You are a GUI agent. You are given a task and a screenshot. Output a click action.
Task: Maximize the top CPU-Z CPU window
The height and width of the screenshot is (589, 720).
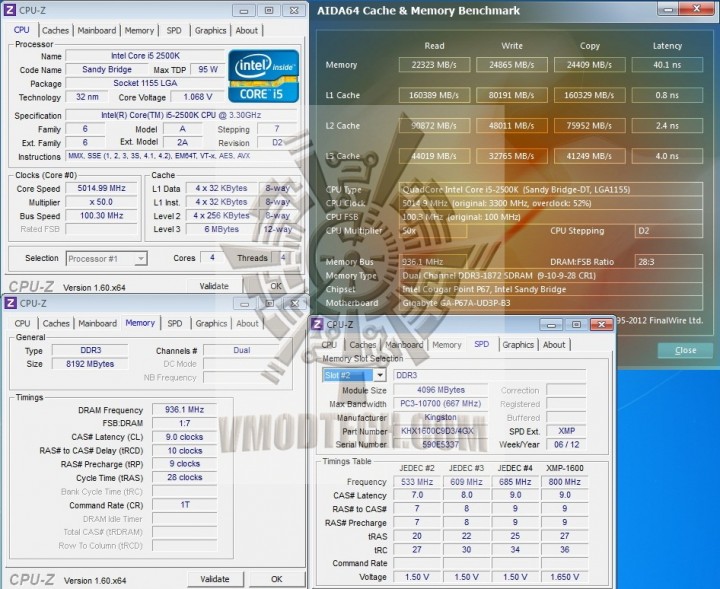click(269, 11)
